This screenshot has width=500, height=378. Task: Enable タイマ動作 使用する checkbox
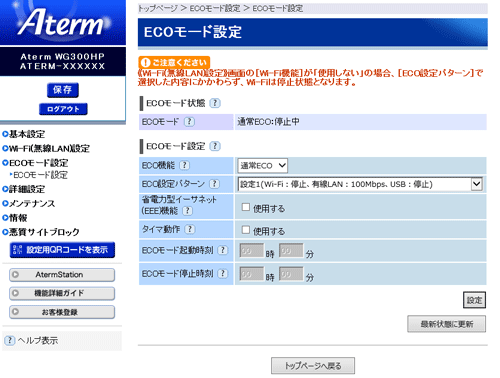[246, 230]
